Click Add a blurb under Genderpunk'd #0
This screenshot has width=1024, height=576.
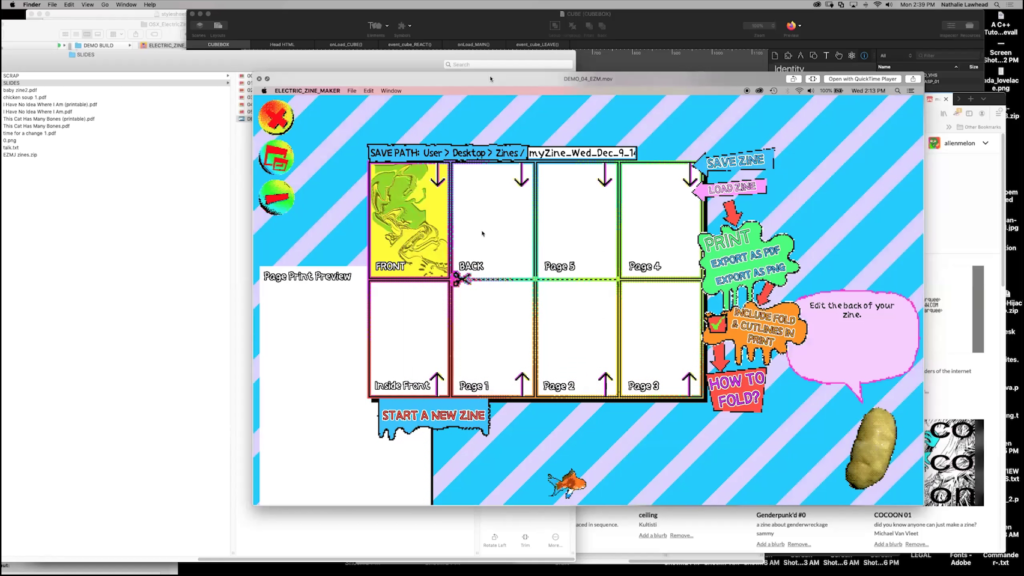point(770,544)
